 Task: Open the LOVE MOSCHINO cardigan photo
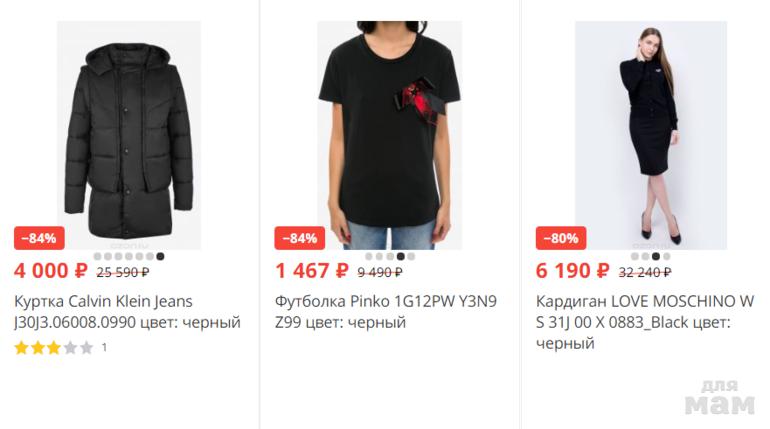pyautogui.click(x=651, y=135)
